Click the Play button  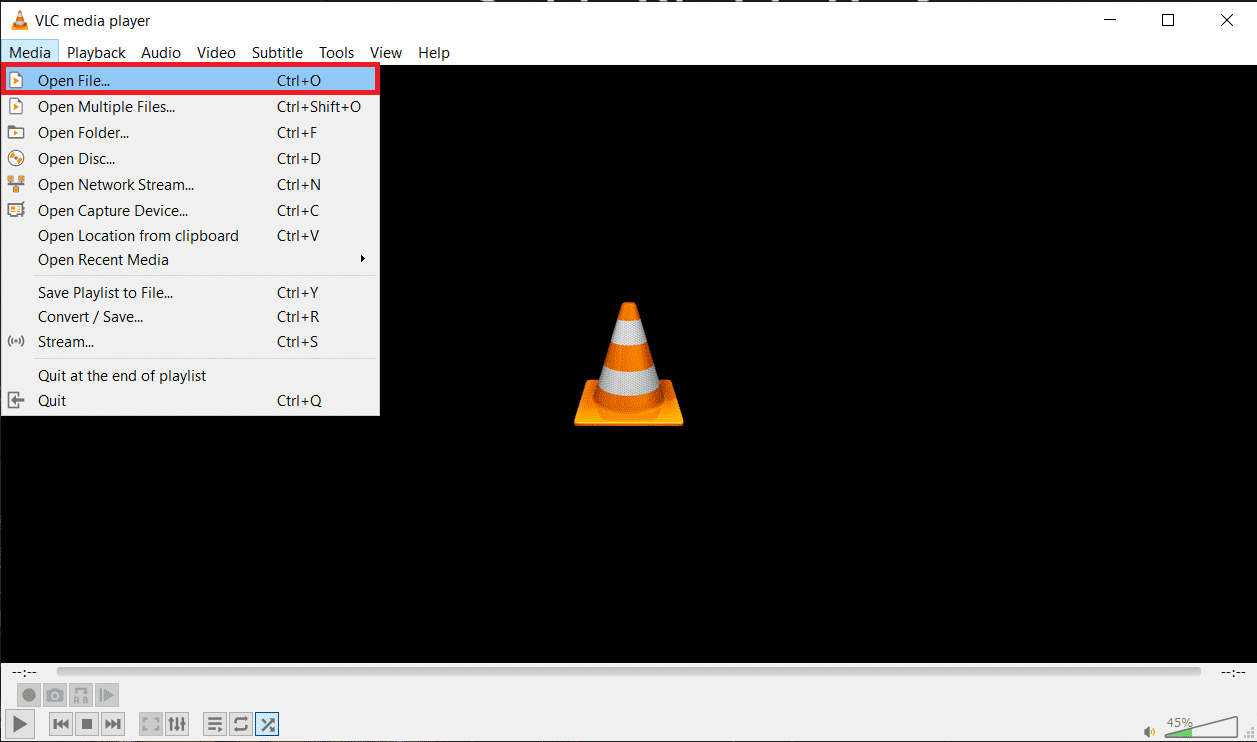(x=20, y=723)
